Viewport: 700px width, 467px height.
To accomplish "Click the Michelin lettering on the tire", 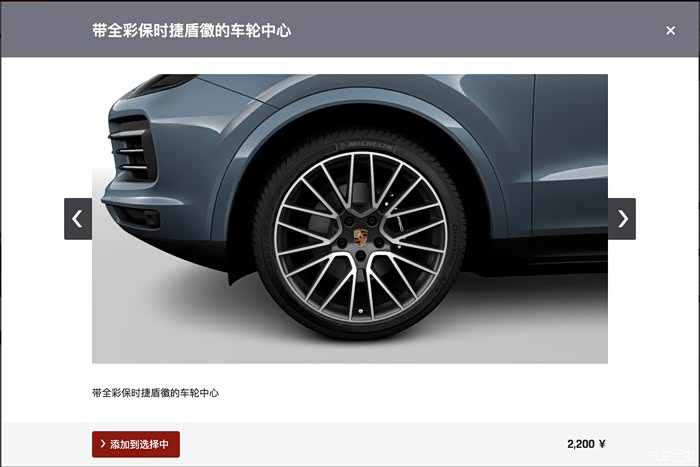I will [370, 146].
